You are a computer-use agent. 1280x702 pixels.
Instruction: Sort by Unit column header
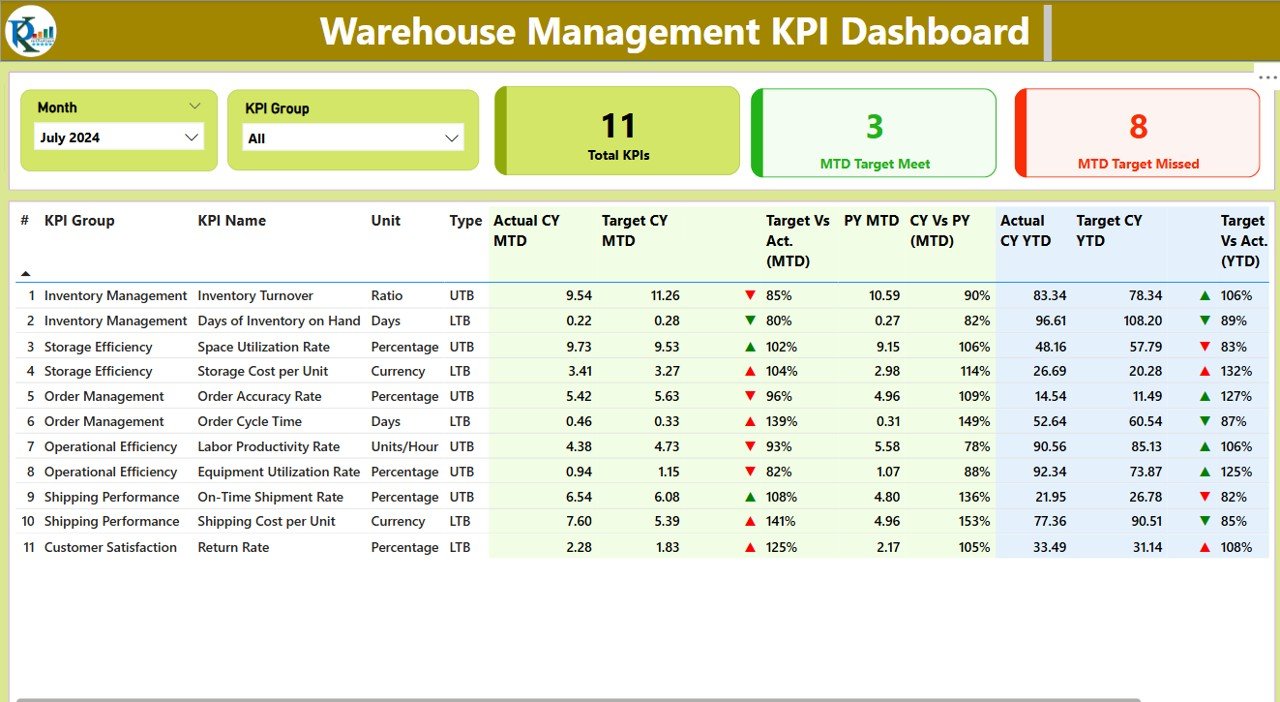(386, 221)
